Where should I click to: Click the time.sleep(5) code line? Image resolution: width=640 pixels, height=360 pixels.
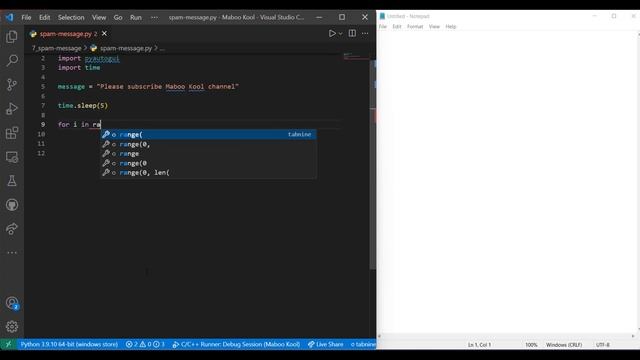83,105
